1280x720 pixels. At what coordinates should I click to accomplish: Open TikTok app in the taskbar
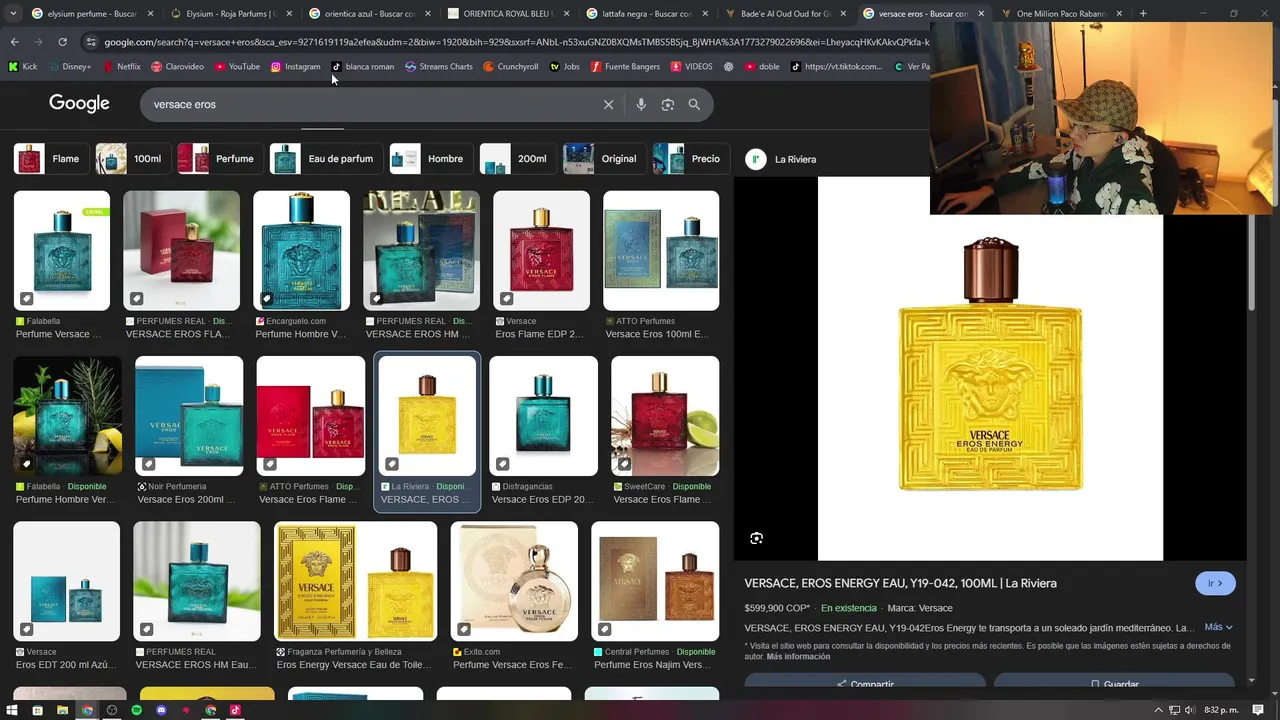pyautogui.click(x=235, y=710)
